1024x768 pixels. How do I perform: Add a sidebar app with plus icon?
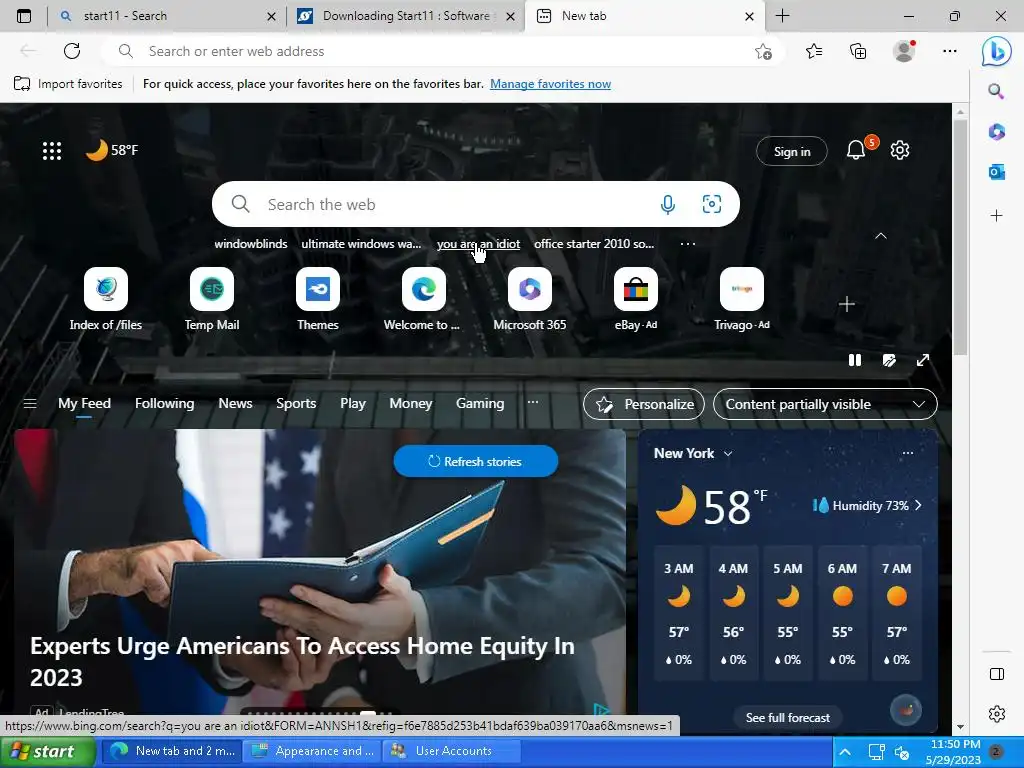996,216
